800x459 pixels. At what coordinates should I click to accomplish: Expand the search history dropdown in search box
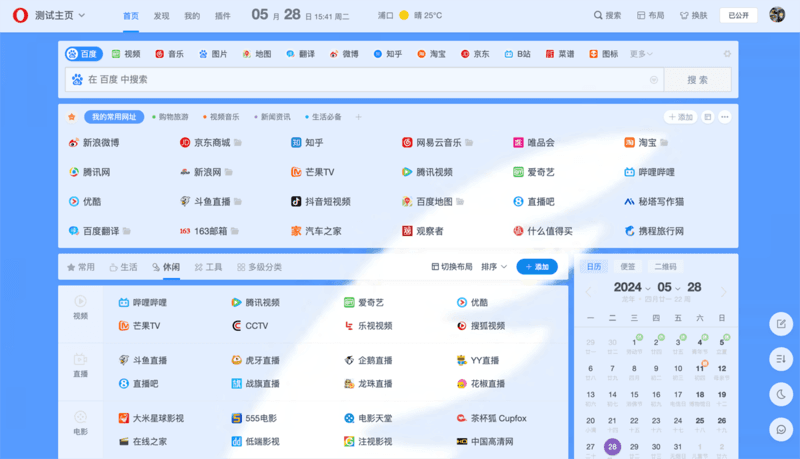click(654, 80)
